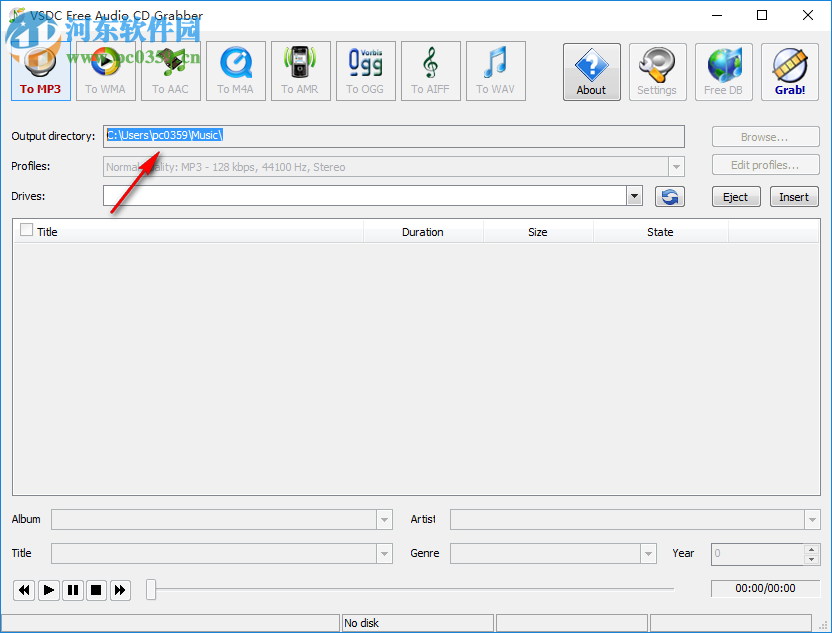Open the Settings panel
The width and height of the screenshot is (832, 633).
(x=657, y=71)
